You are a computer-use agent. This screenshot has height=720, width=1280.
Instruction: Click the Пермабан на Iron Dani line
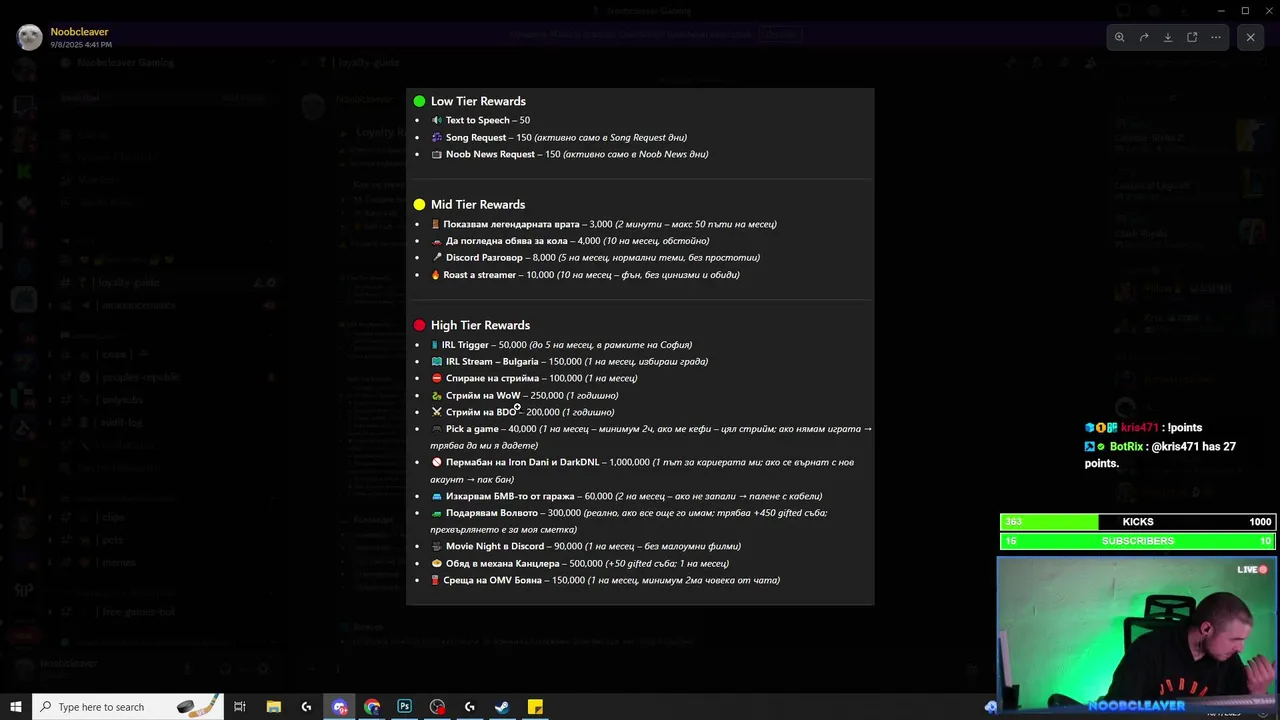(x=642, y=470)
